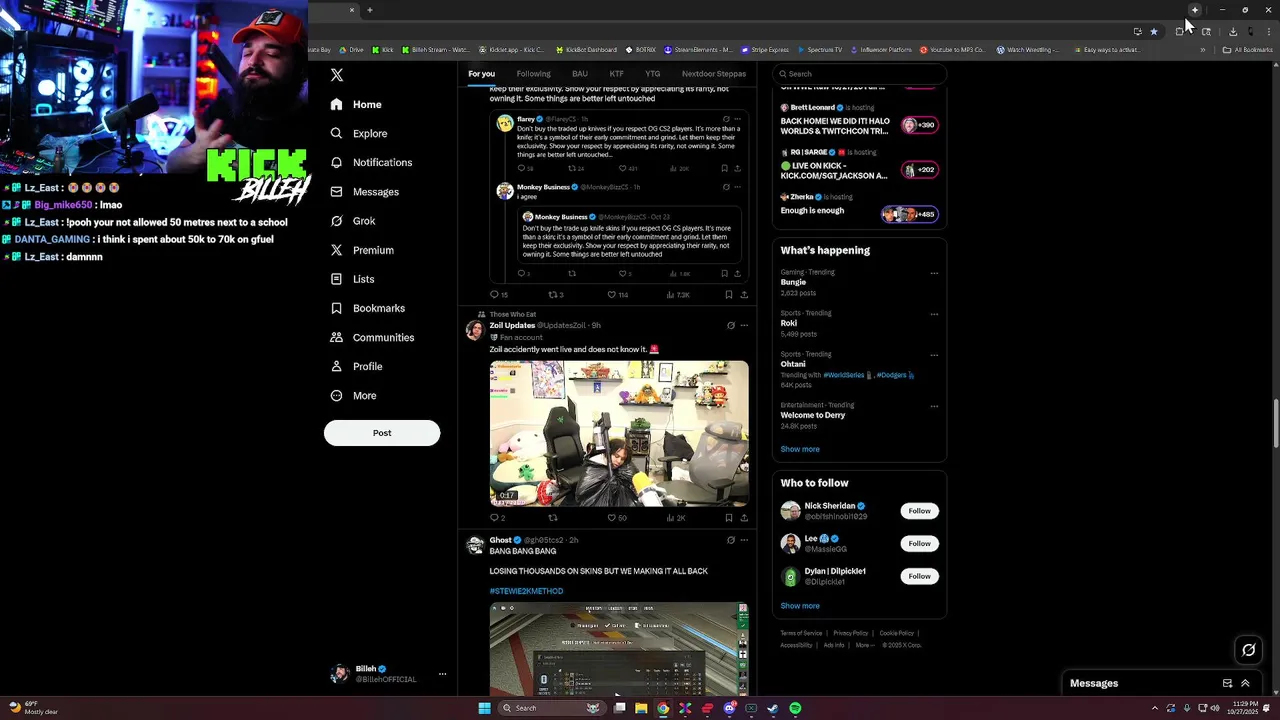Screen dimensions: 1280x720
Task: Follow Lee @MassieGG
Action: pyautogui.click(x=919, y=543)
